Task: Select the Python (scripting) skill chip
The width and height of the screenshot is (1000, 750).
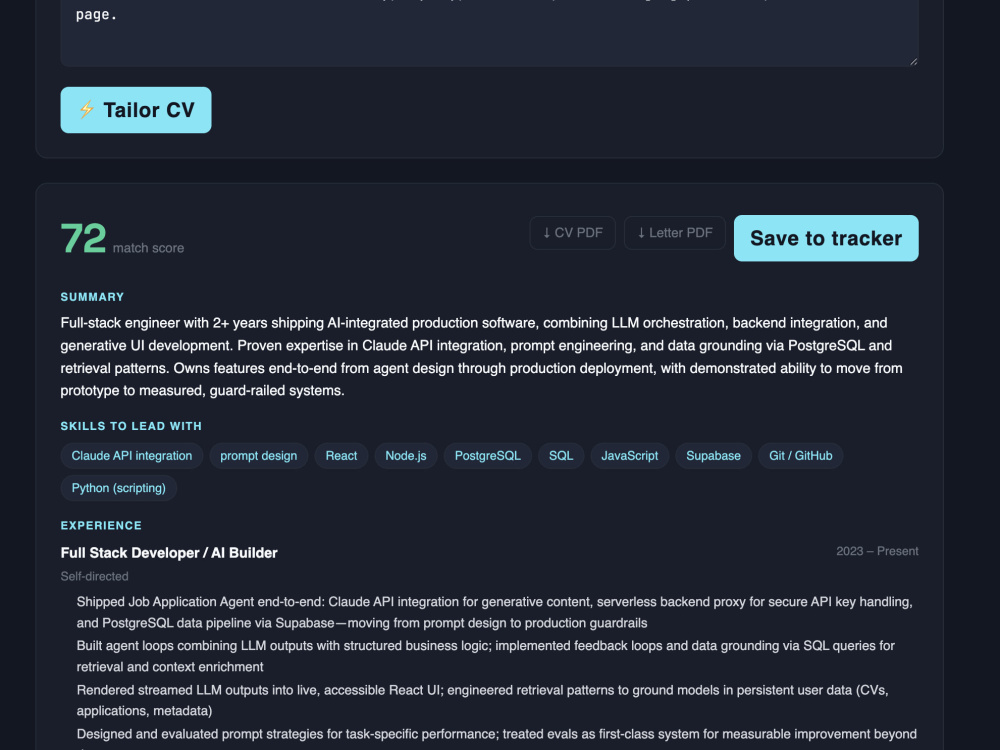Action: tap(119, 488)
